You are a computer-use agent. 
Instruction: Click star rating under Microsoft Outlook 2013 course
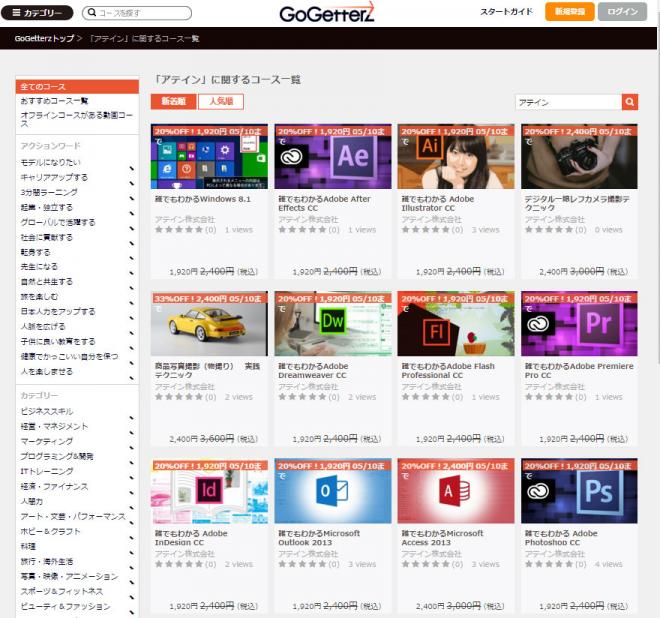303,564
